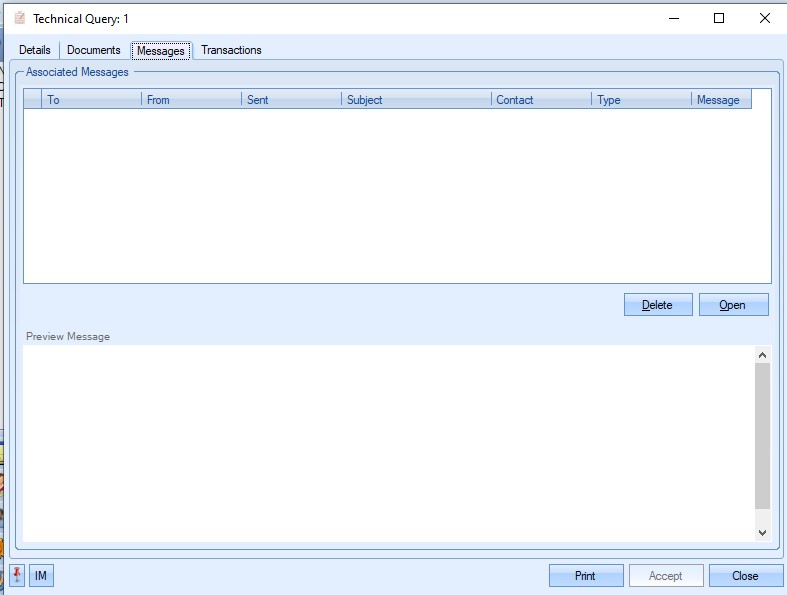Click the Delete button

[658, 305]
